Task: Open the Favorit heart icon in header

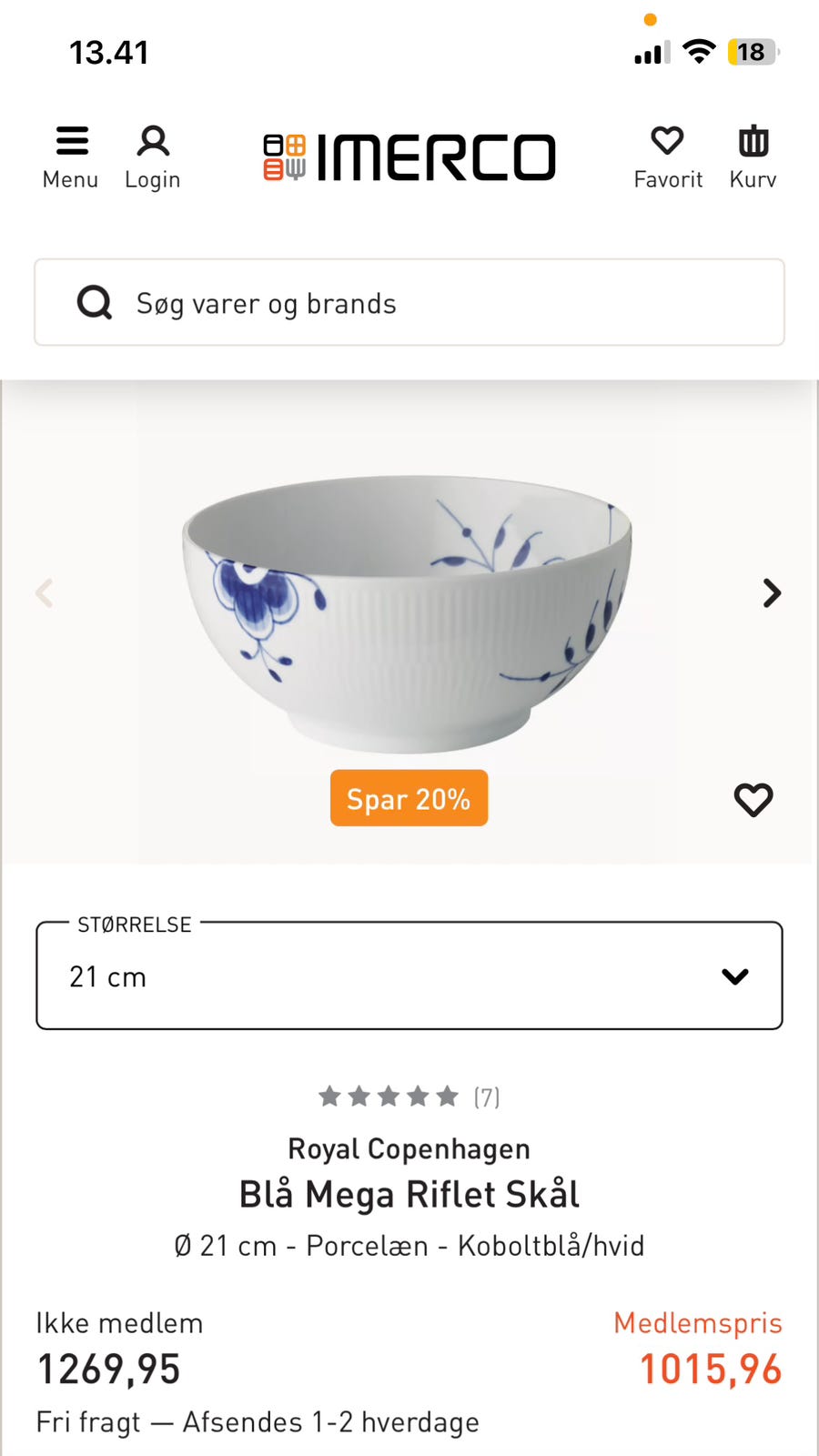Action: (x=668, y=141)
